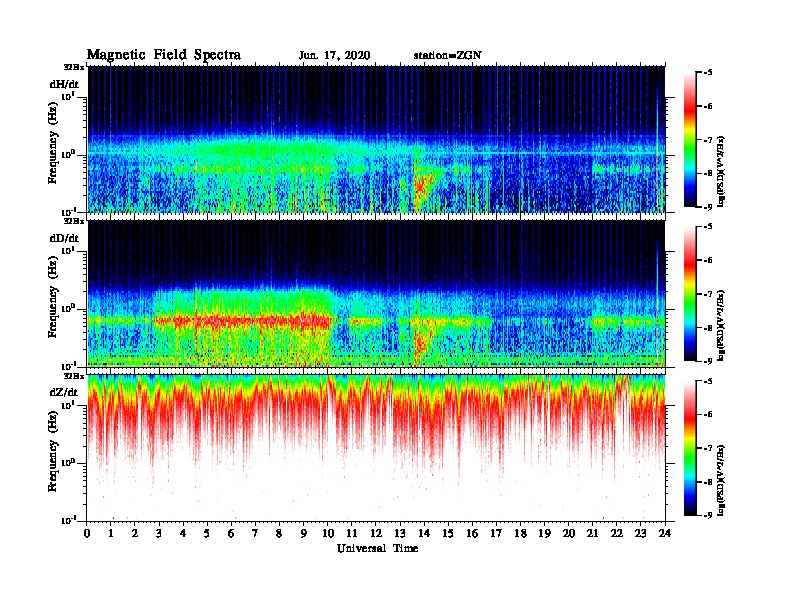This screenshot has height=612, width=792.
Task: Click hour tick label '12' on time axis
Action: 376,533
